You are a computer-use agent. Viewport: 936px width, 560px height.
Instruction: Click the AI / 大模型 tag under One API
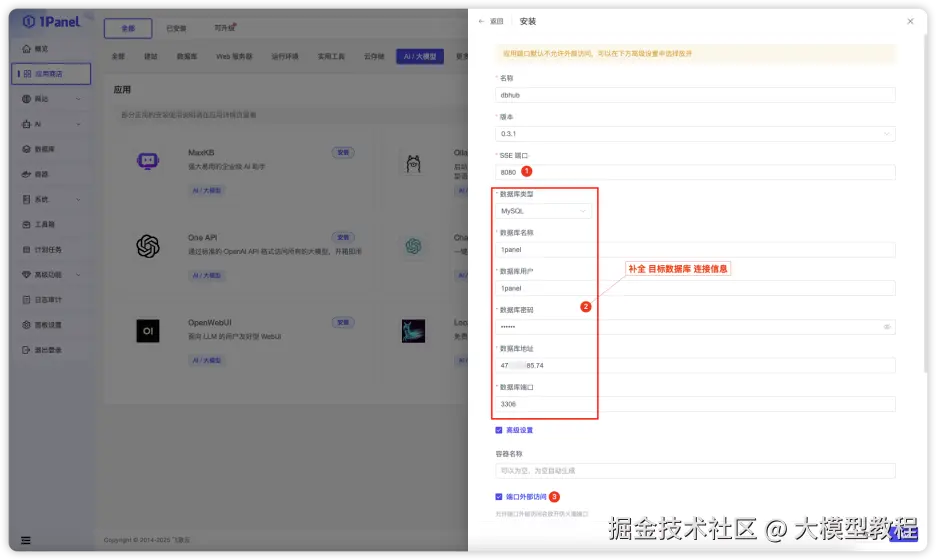[207, 275]
